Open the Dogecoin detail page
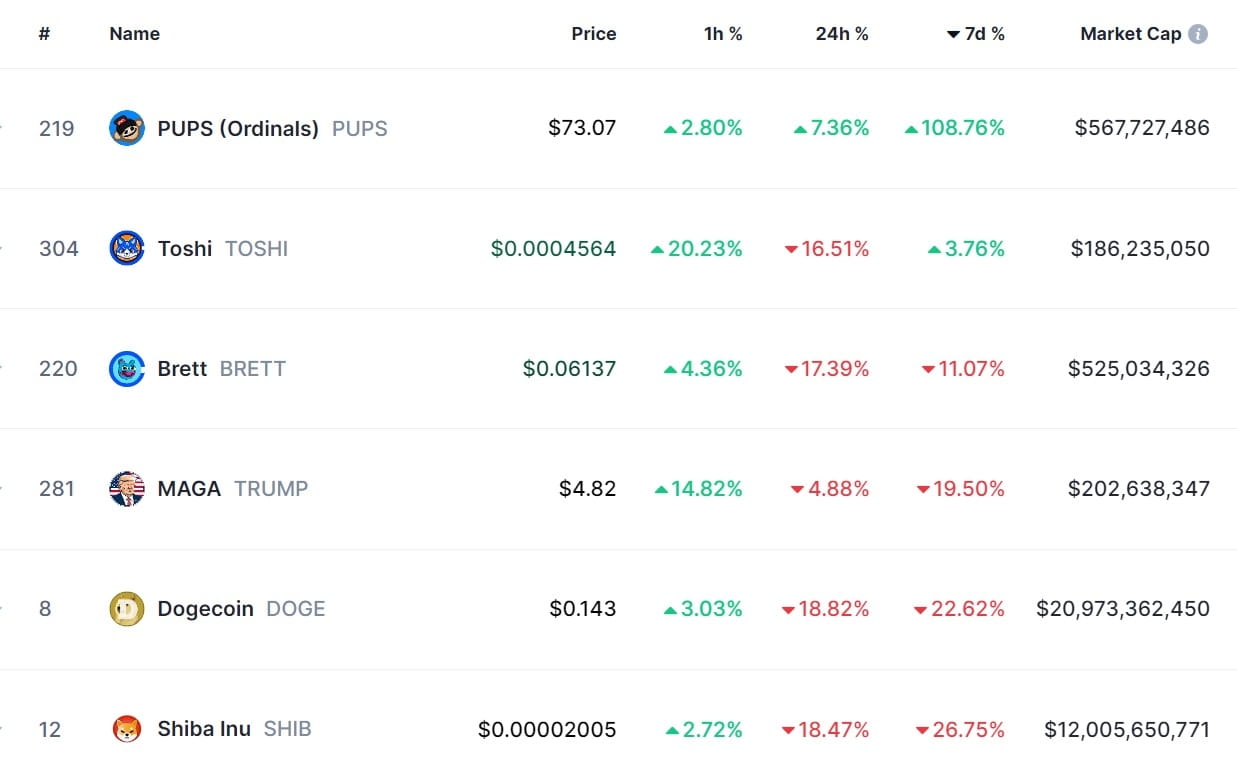Viewport: 1237px width, 772px height. click(206, 608)
